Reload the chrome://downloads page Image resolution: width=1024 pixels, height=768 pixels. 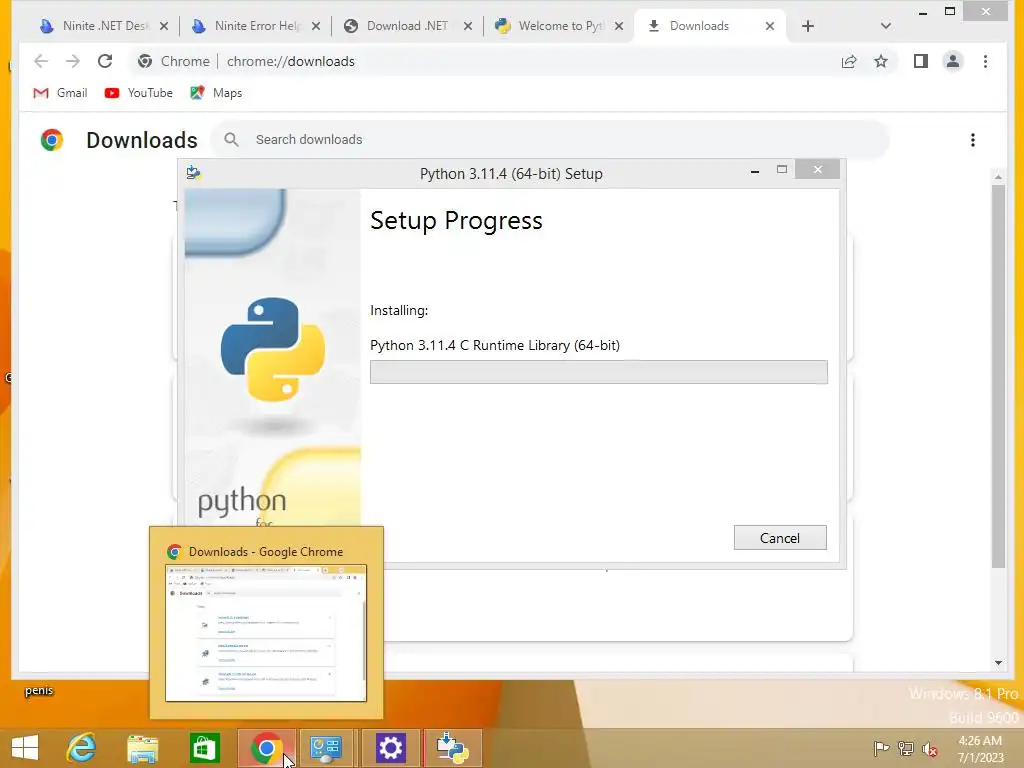pos(104,61)
